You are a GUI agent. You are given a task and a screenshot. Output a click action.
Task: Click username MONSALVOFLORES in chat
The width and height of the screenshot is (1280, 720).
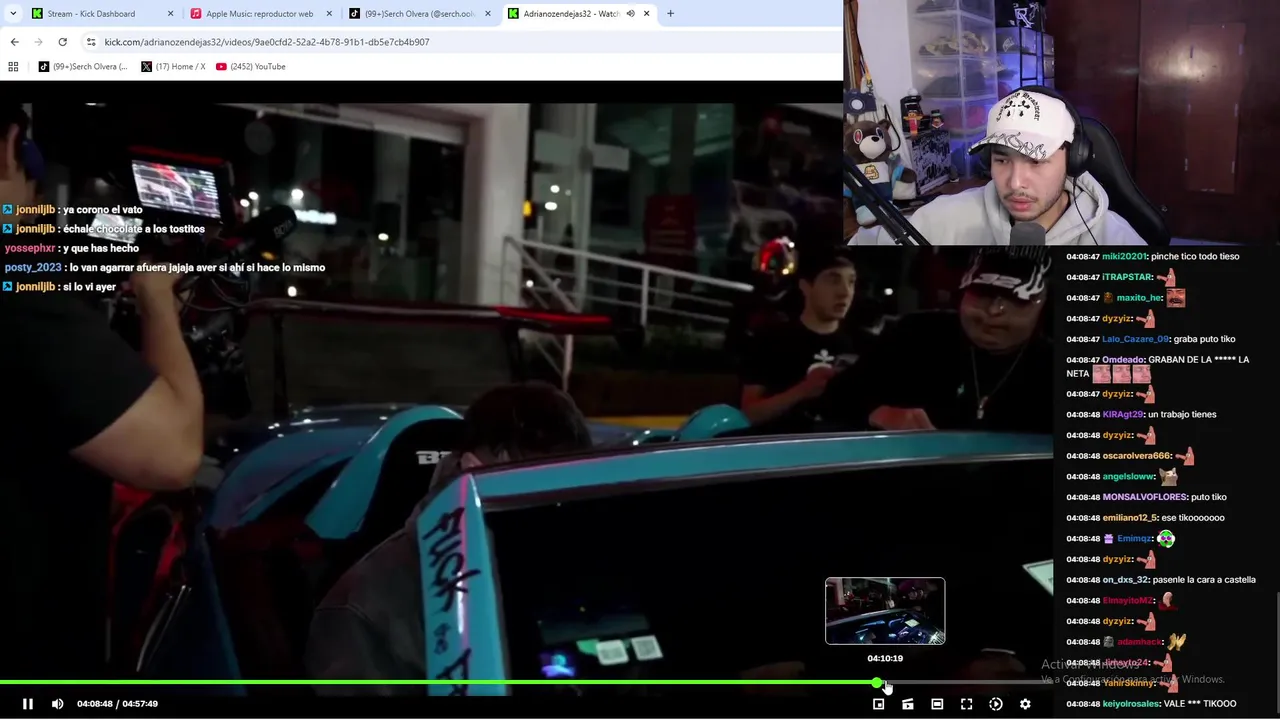click(x=1144, y=497)
